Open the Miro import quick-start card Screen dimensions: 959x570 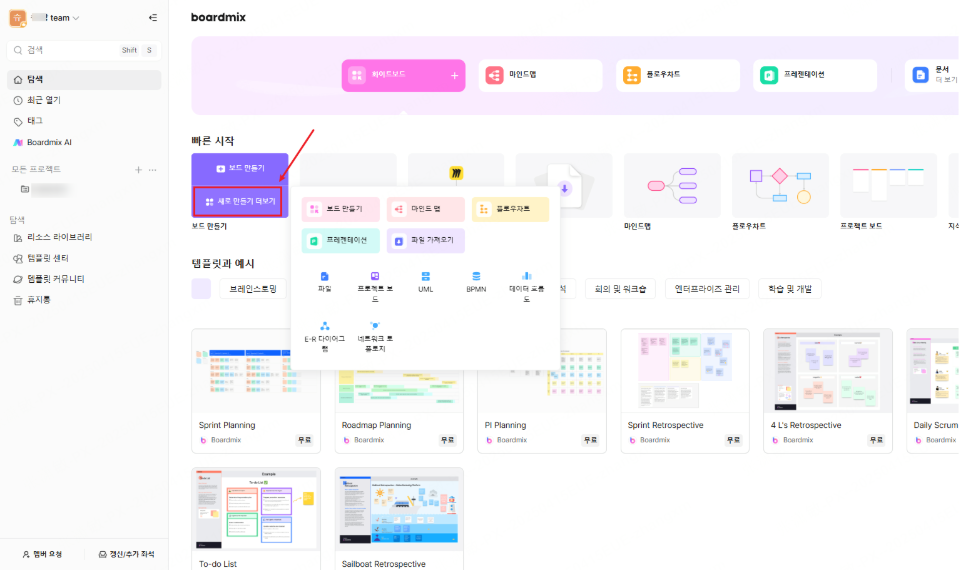(x=456, y=171)
